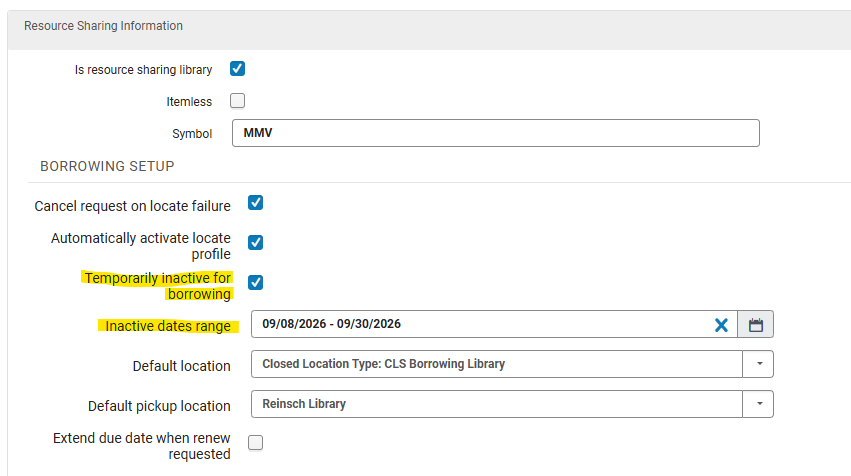Click the Temporarily inactive for borrowing label
The height and width of the screenshot is (476, 851).
click(x=158, y=286)
